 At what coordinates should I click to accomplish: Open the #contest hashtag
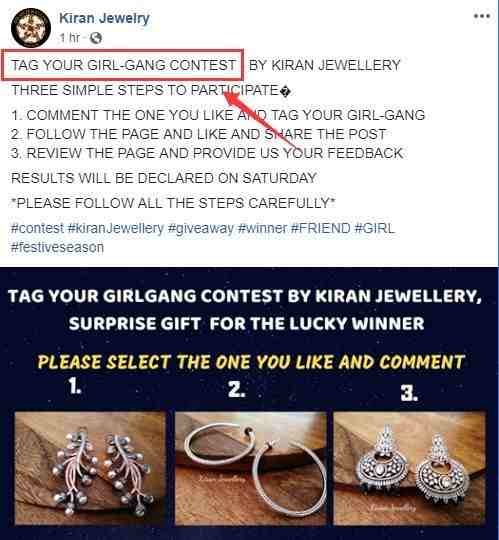click(x=38, y=228)
